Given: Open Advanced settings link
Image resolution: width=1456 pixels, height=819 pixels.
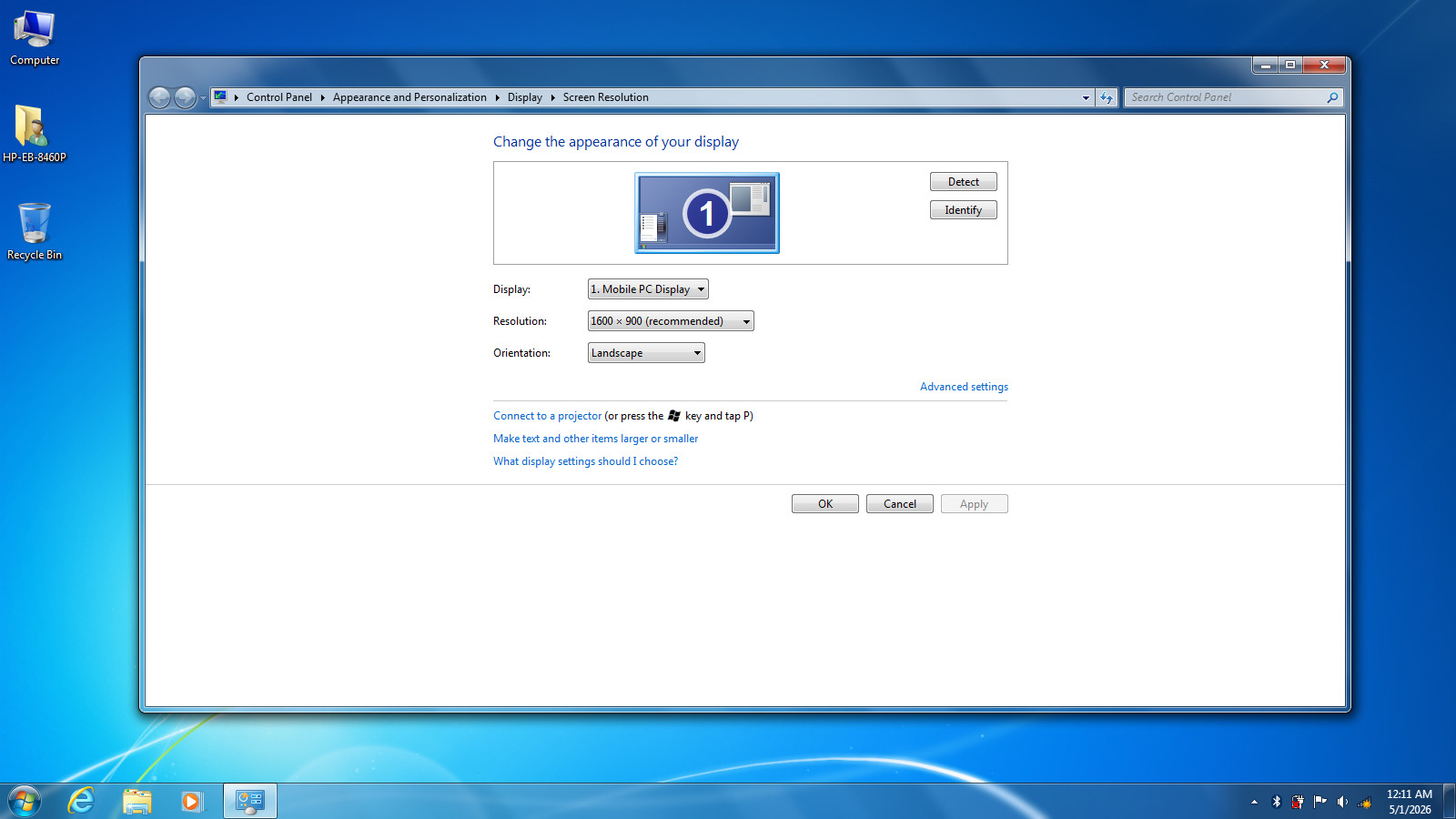Looking at the screenshot, I should (x=964, y=387).
